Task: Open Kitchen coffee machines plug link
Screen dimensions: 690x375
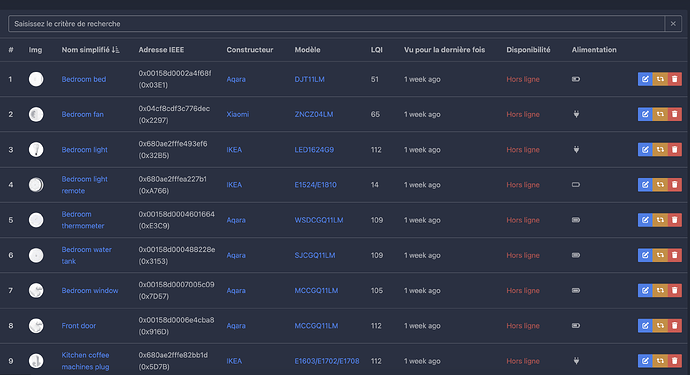Action: coord(85,361)
